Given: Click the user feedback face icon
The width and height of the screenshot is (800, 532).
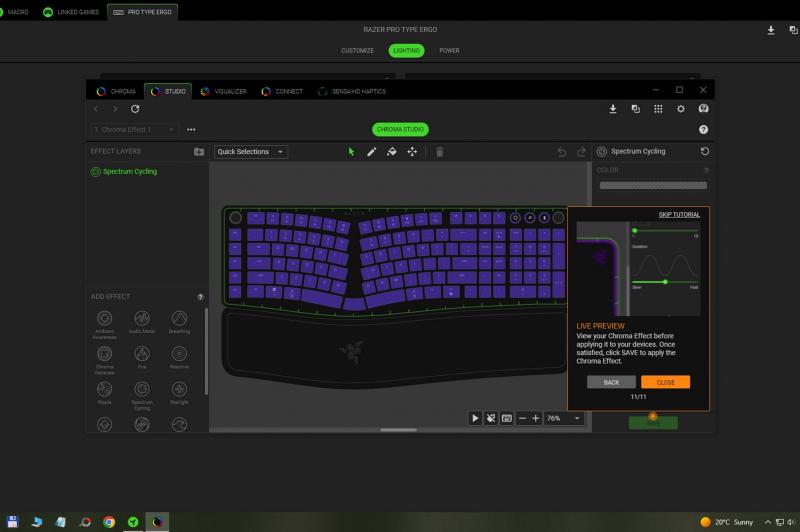Looking at the screenshot, I should click(x=703, y=109).
